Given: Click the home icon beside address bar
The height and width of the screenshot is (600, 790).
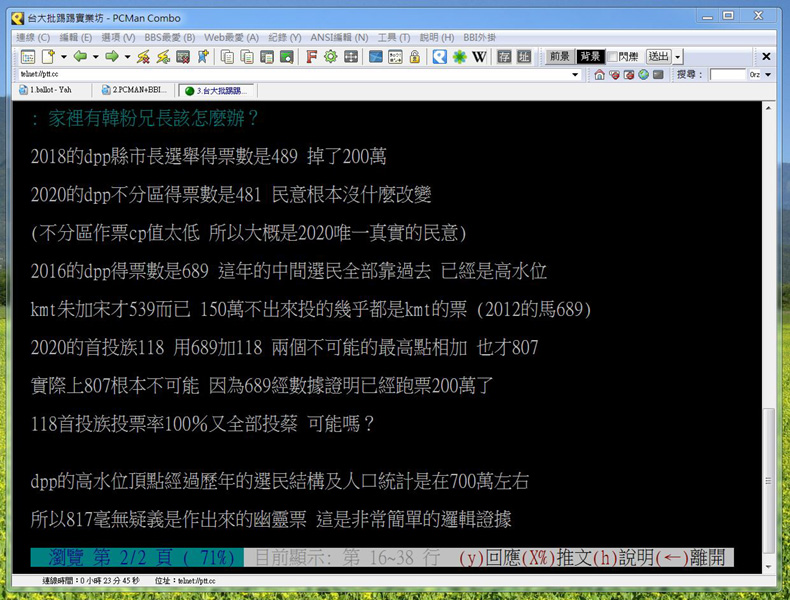Looking at the screenshot, I should (597, 75).
